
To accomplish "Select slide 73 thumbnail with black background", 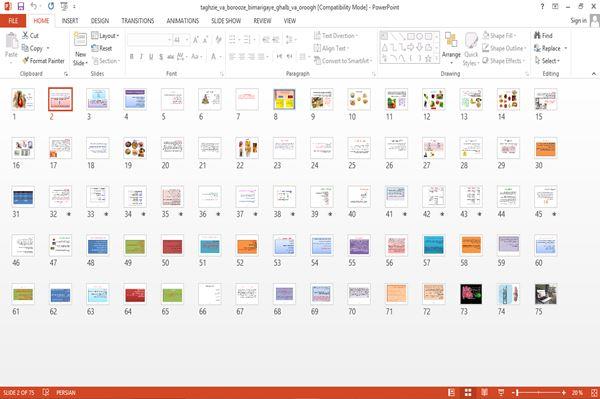I will [471, 294].
